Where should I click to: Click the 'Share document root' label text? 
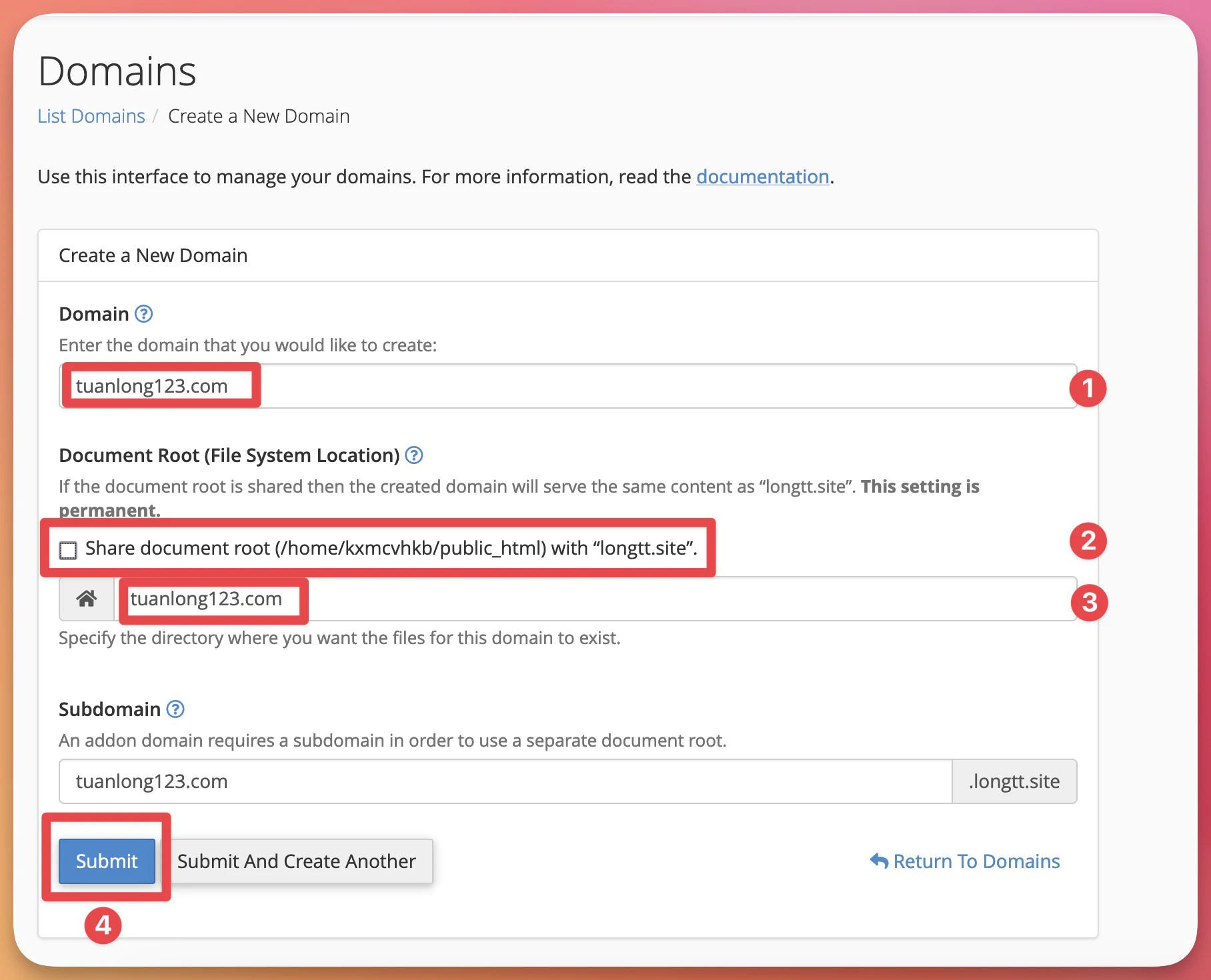[x=391, y=548]
